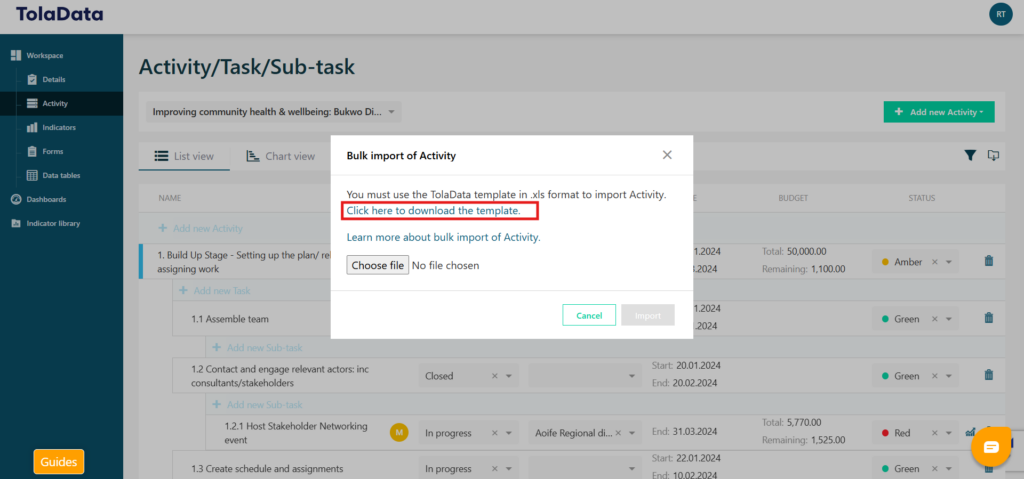The image size is (1024, 479).
Task: Click the Choose file button
Action: pyautogui.click(x=378, y=265)
